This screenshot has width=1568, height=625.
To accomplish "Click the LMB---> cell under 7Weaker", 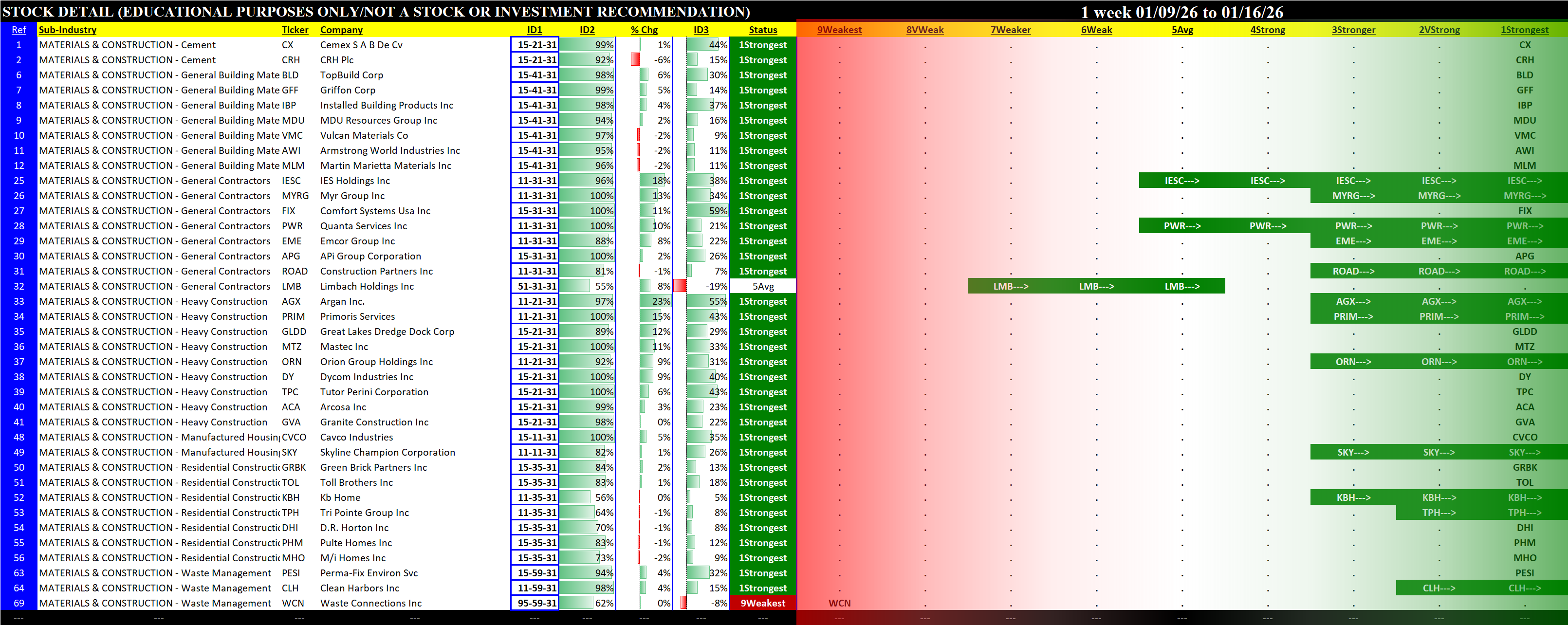I will (1011, 286).
